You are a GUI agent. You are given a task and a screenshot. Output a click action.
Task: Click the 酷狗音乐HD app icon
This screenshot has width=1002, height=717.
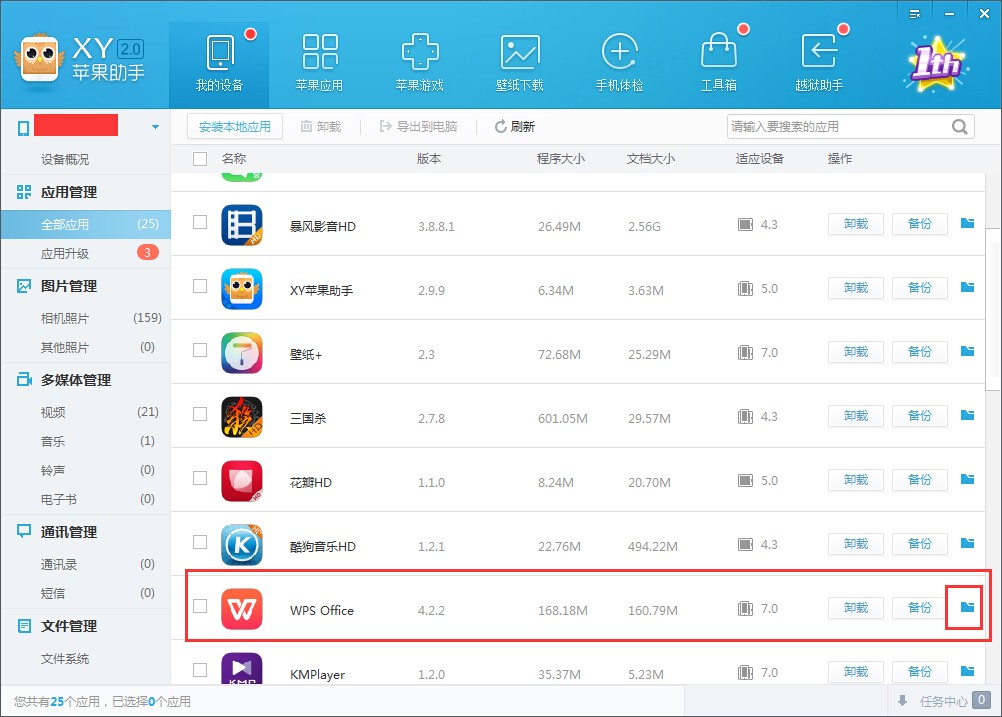(242, 544)
